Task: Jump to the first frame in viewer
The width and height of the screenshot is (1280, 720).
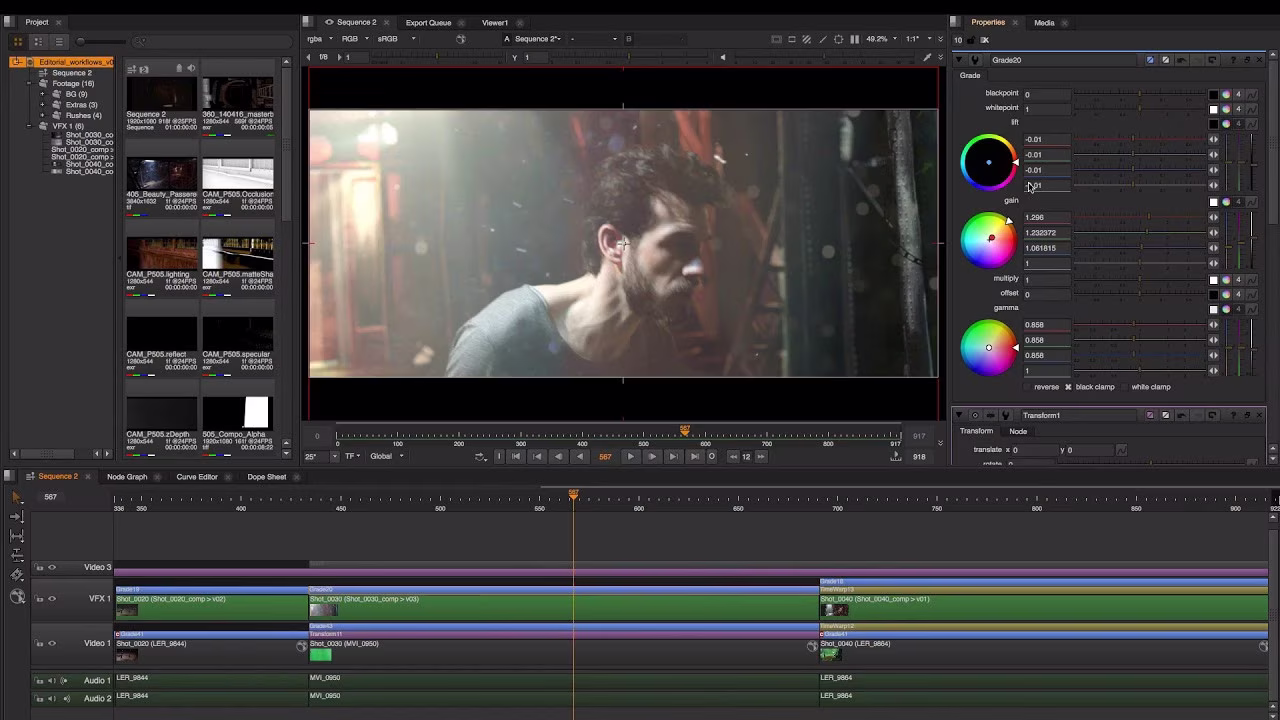Action: click(x=516, y=457)
